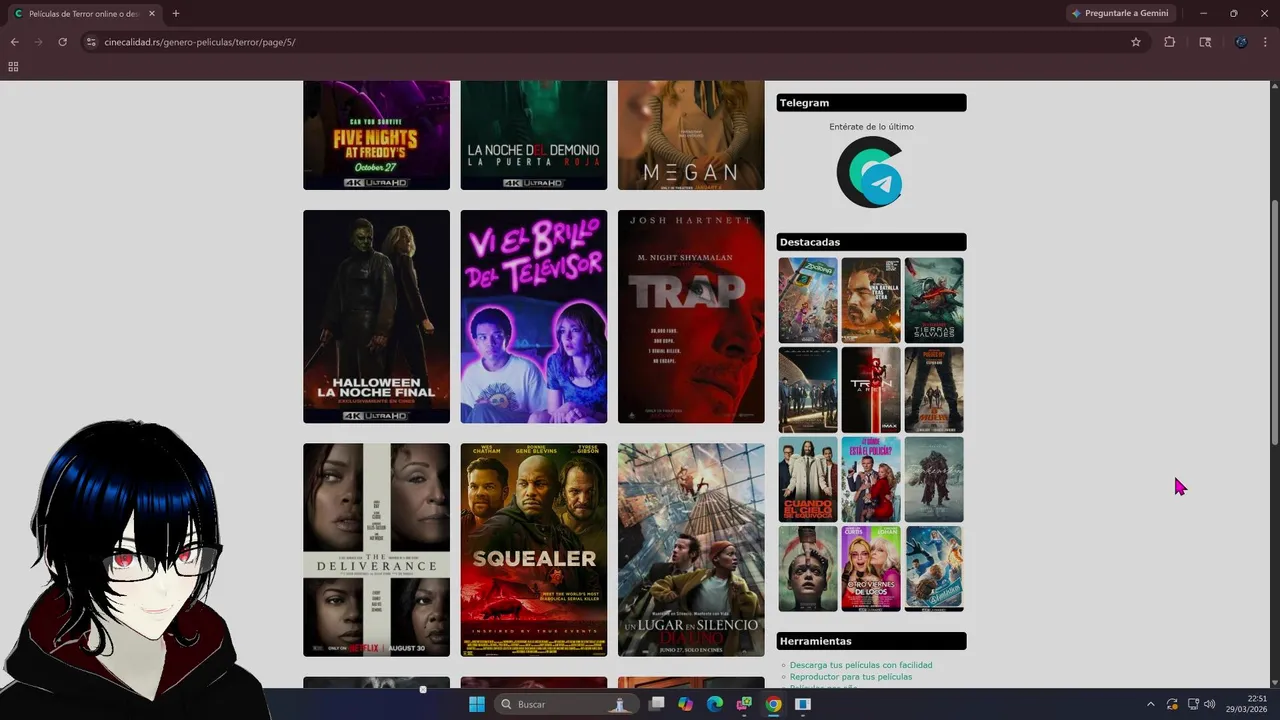The width and height of the screenshot is (1280, 720).
Task: Bookmark this page with the star icon
Action: coord(1136,42)
